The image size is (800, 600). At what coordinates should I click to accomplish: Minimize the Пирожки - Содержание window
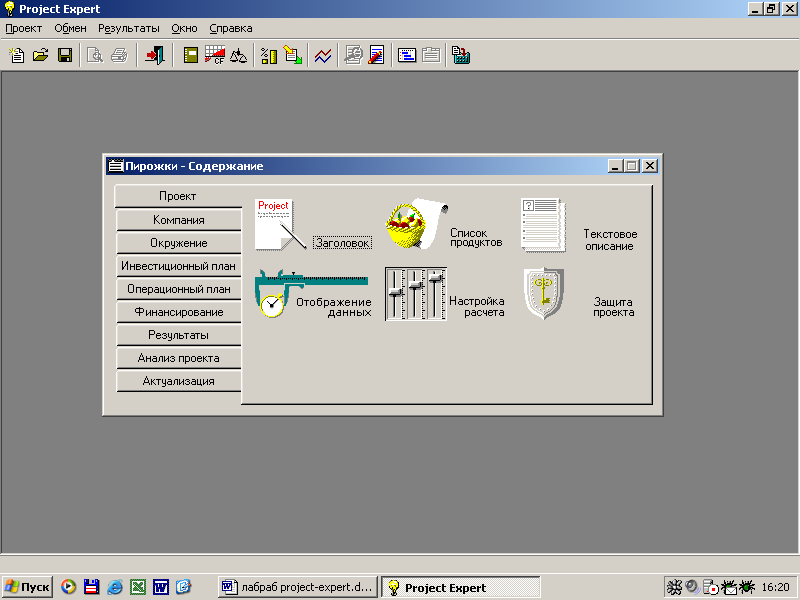point(616,166)
